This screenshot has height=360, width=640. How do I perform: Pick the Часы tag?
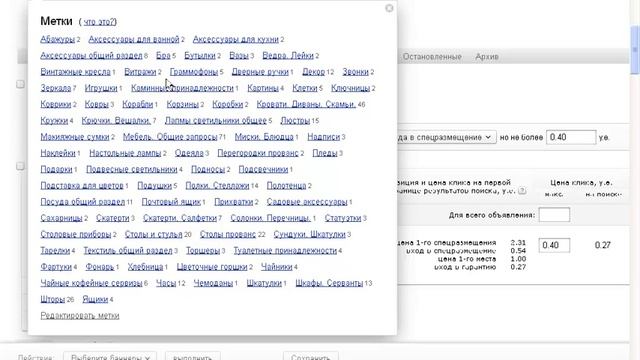tap(166, 283)
